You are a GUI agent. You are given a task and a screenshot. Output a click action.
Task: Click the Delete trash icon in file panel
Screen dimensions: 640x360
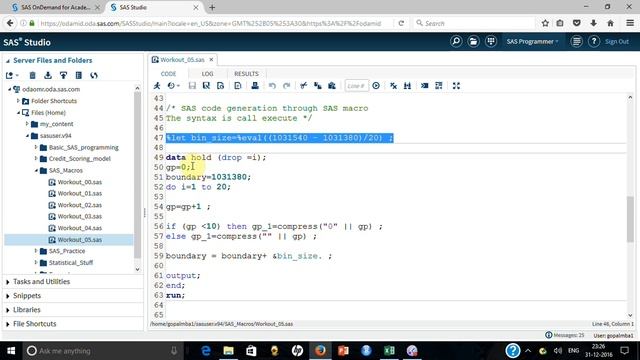33,75
